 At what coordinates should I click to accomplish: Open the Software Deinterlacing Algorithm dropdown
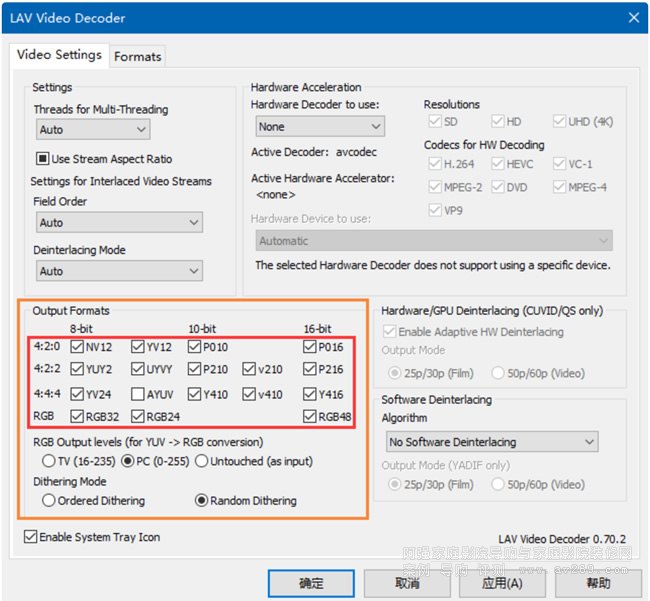pos(492,442)
